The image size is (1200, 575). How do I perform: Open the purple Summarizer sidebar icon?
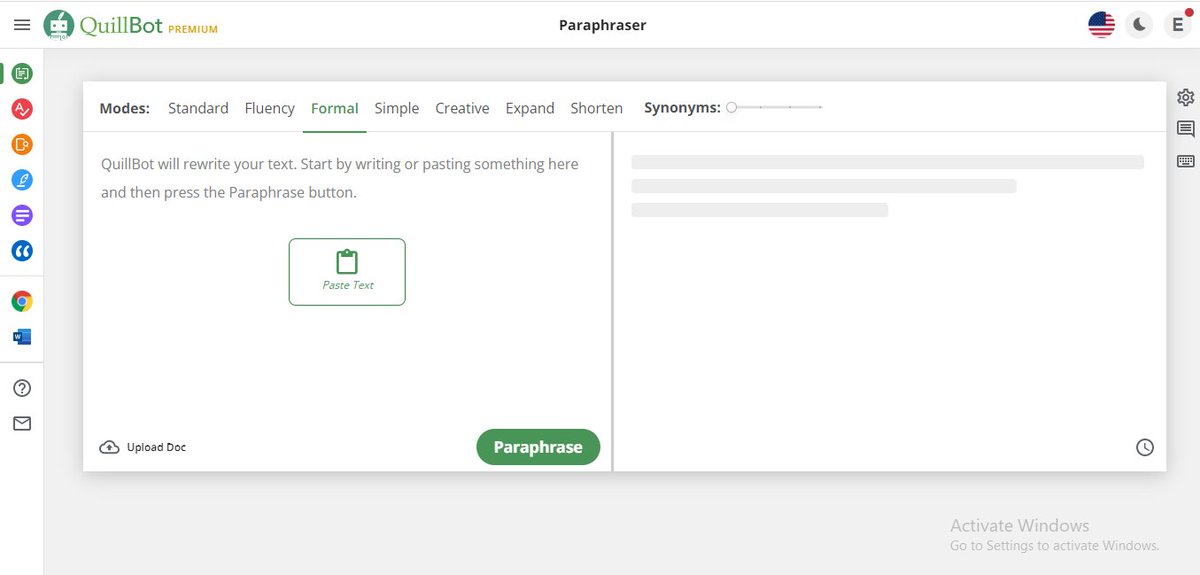click(x=22, y=215)
